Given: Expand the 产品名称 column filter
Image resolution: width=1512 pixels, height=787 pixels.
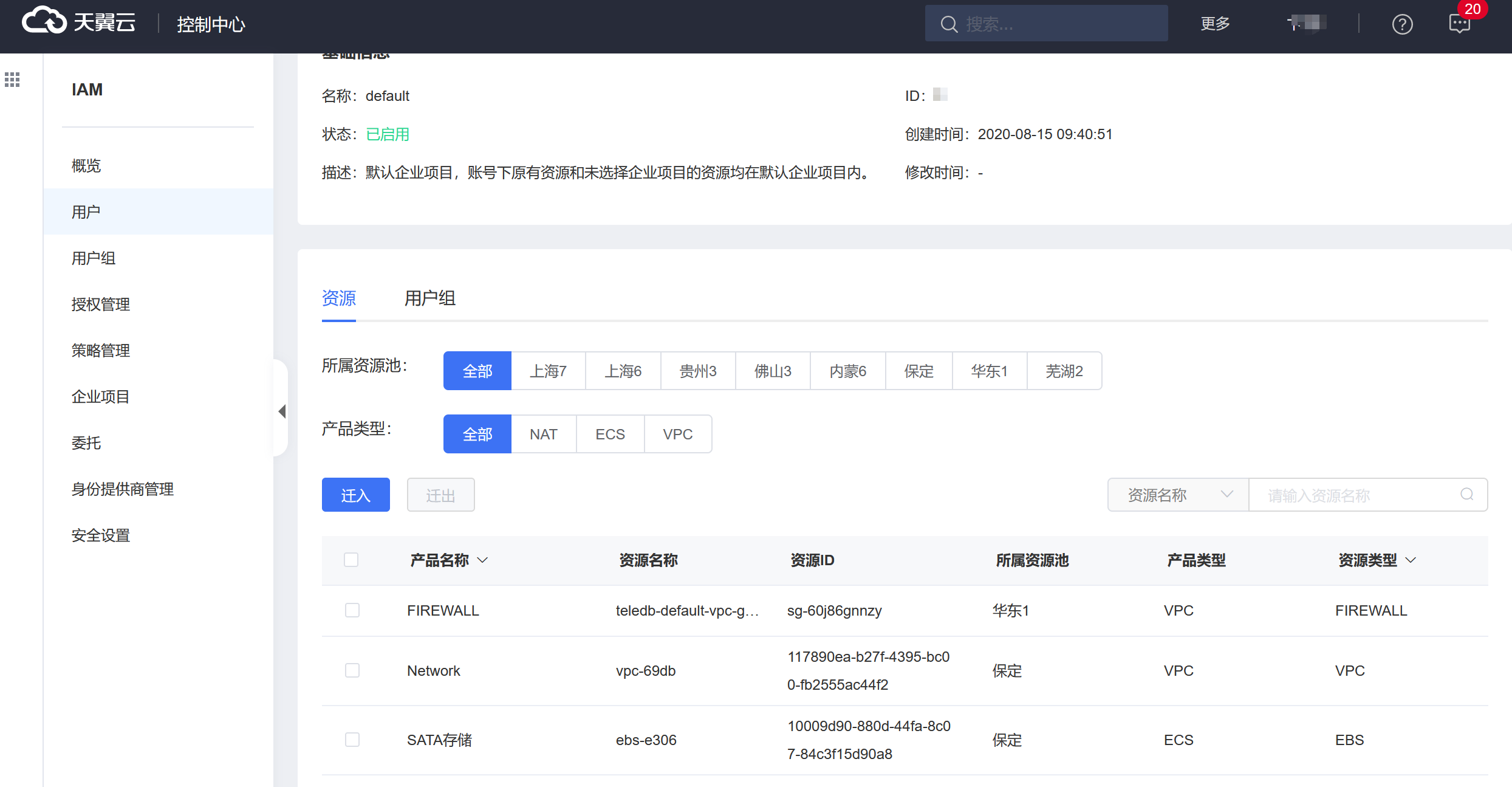Looking at the screenshot, I should click(x=482, y=560).
